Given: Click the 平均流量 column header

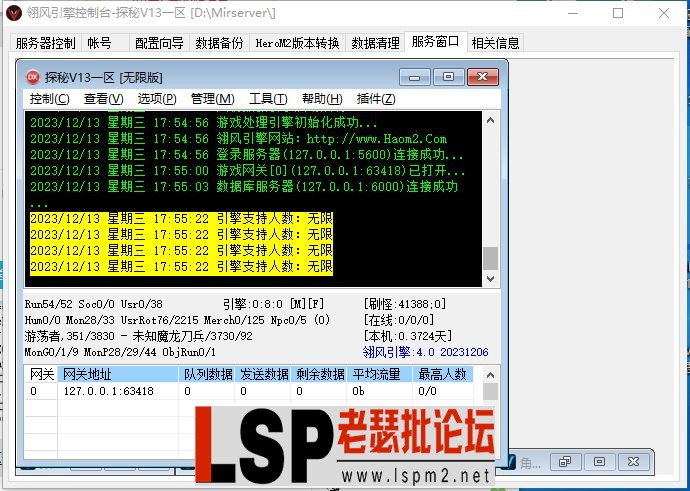Looking at the screenshot, I should click(380, 374).
